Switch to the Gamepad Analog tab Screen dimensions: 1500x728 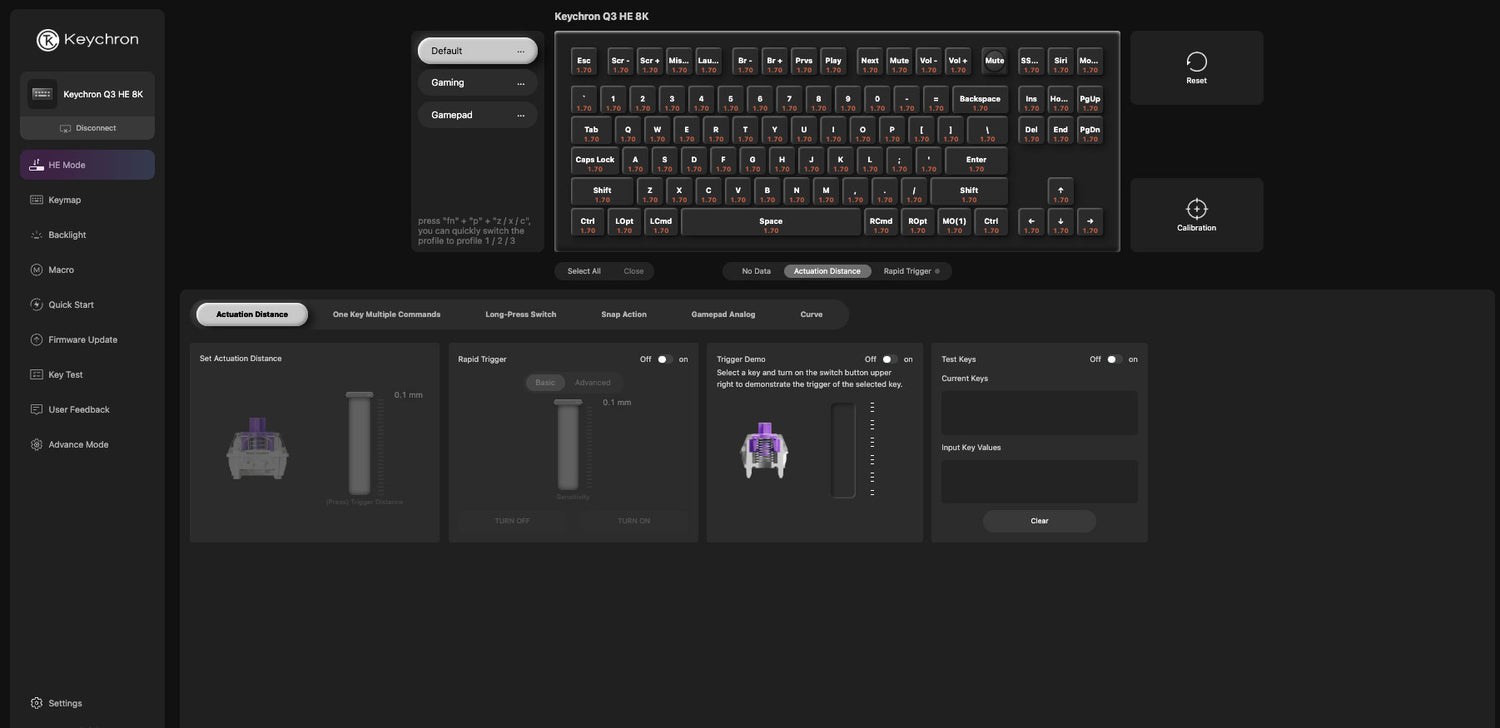(x=723, y=314)
